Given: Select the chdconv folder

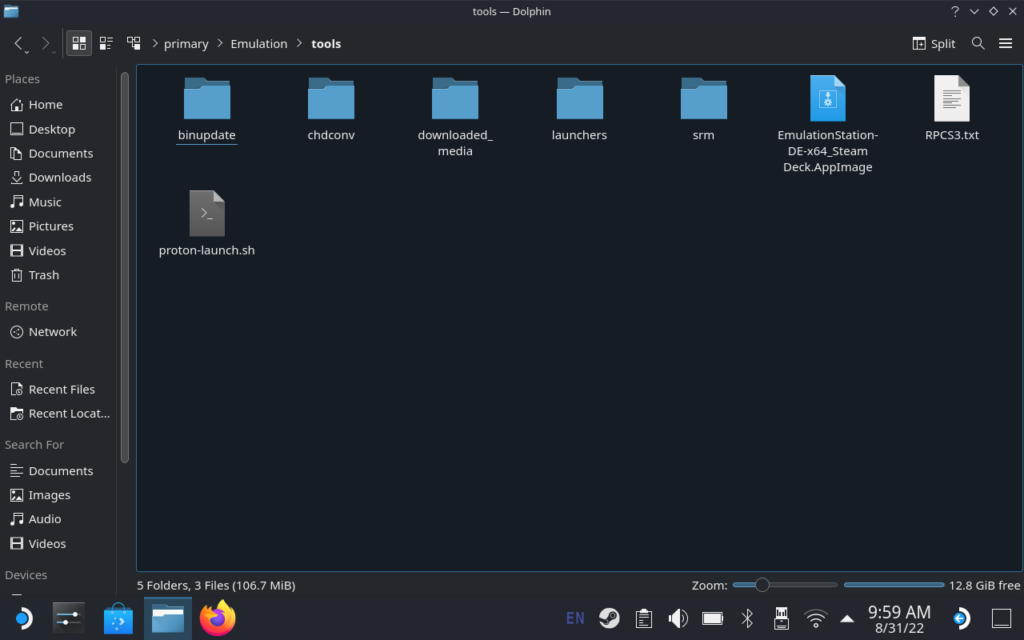Looking at the screenshot, I should click(x=331, y=110).
